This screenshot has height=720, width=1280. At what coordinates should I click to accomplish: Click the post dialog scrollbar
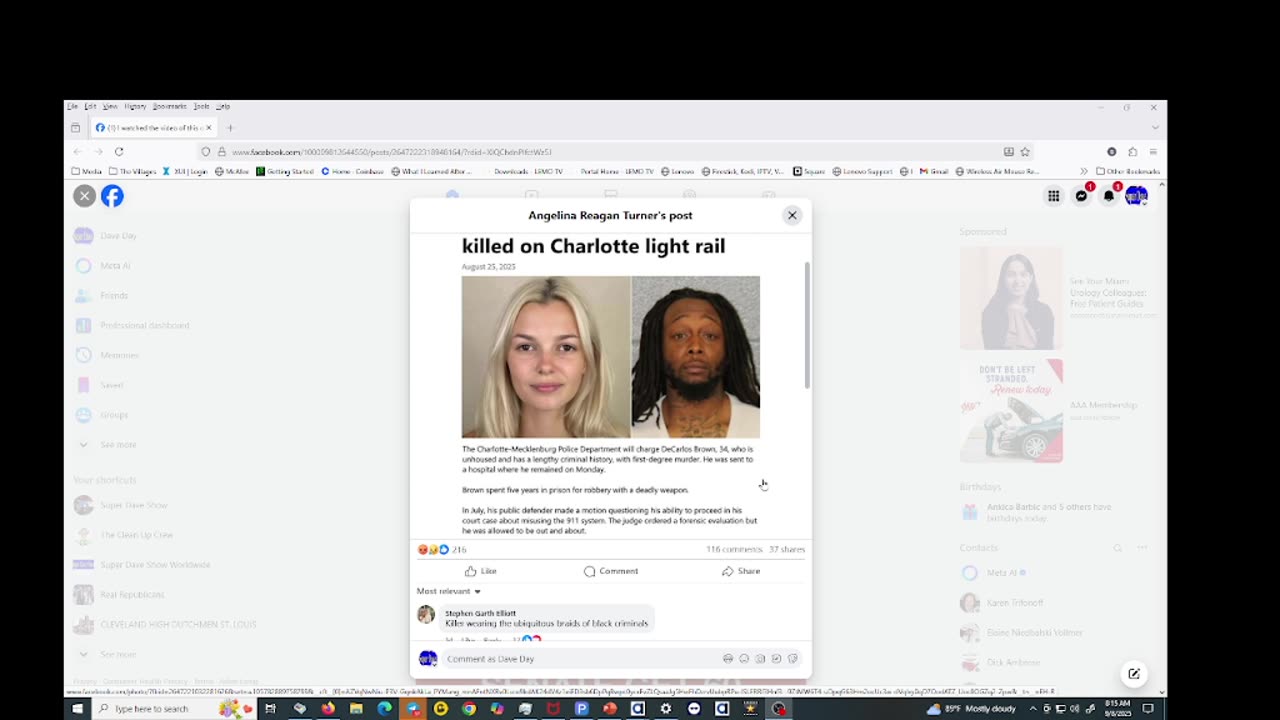click(807, 325)
